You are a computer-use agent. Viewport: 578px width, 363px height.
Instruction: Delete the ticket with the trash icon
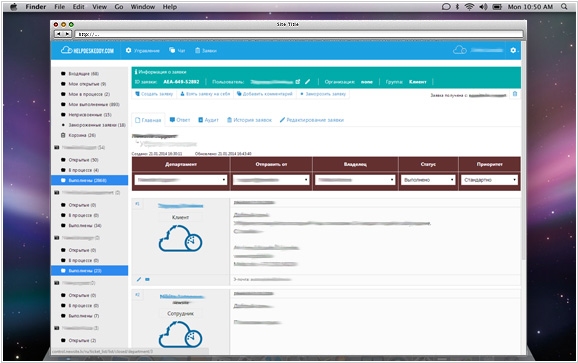point(515,94)
